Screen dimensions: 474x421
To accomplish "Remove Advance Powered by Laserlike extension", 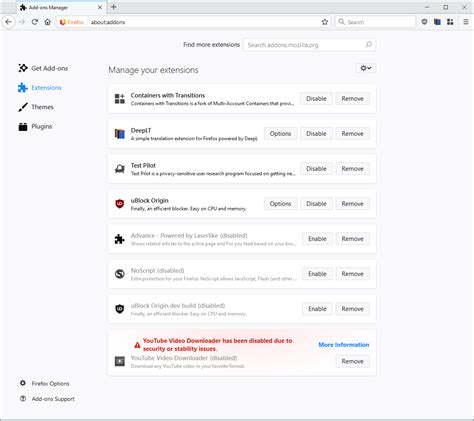I will point(352,239).
